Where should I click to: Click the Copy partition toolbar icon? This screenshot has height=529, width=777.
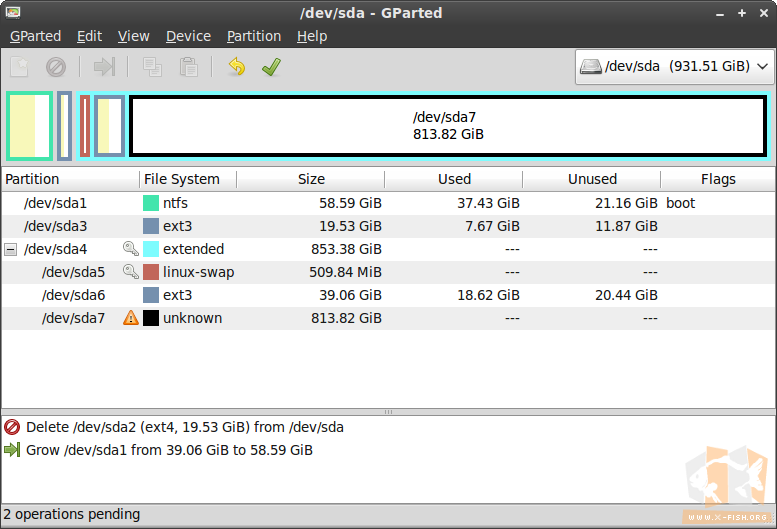(x=152, y=67)
